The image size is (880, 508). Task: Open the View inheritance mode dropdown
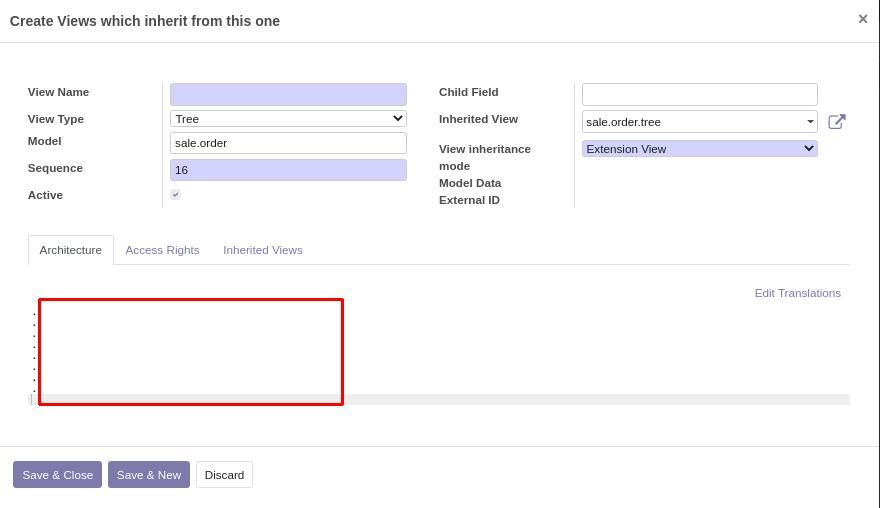[x=699, y=149]
